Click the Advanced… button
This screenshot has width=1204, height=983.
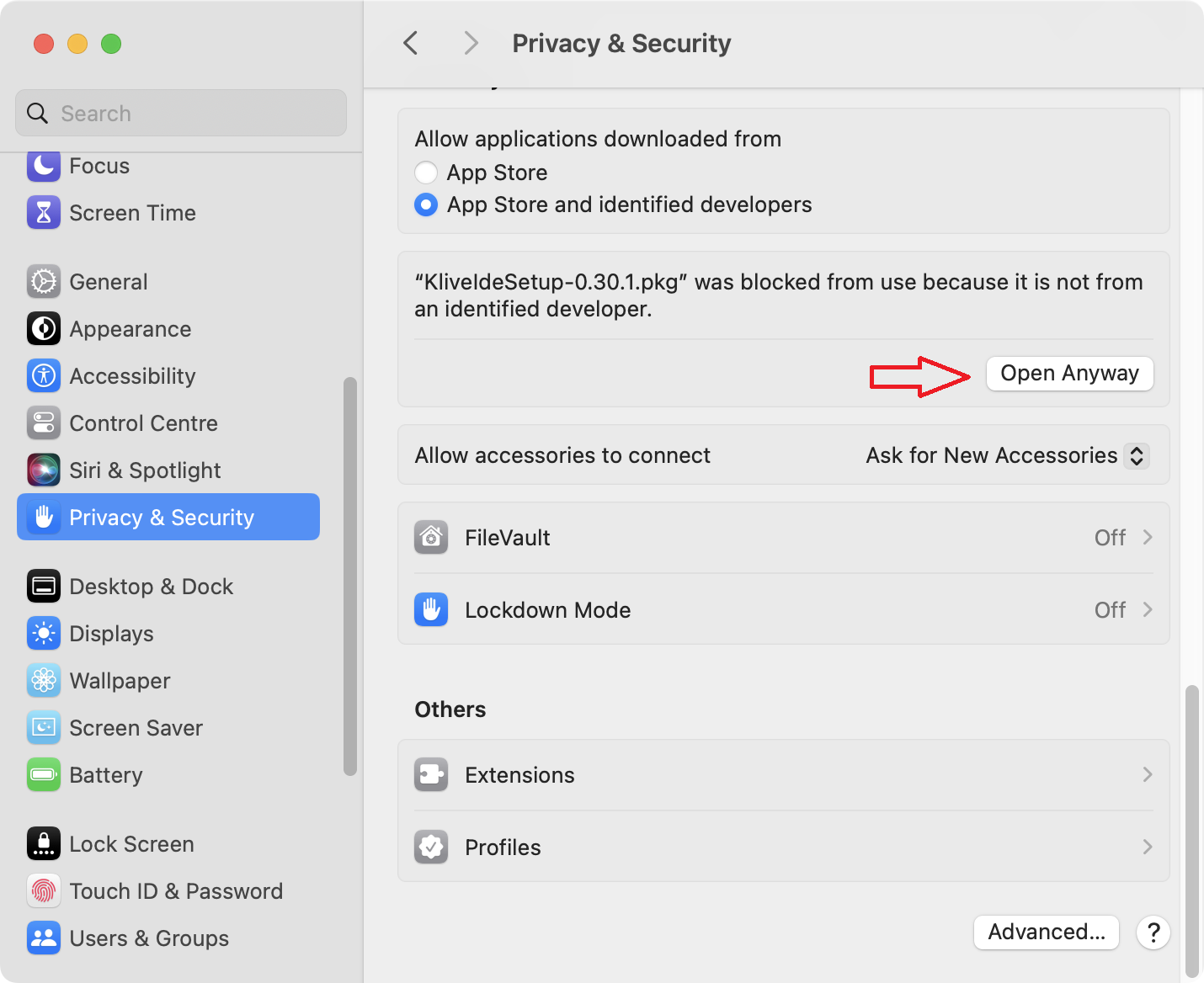tap(1047, 933)
